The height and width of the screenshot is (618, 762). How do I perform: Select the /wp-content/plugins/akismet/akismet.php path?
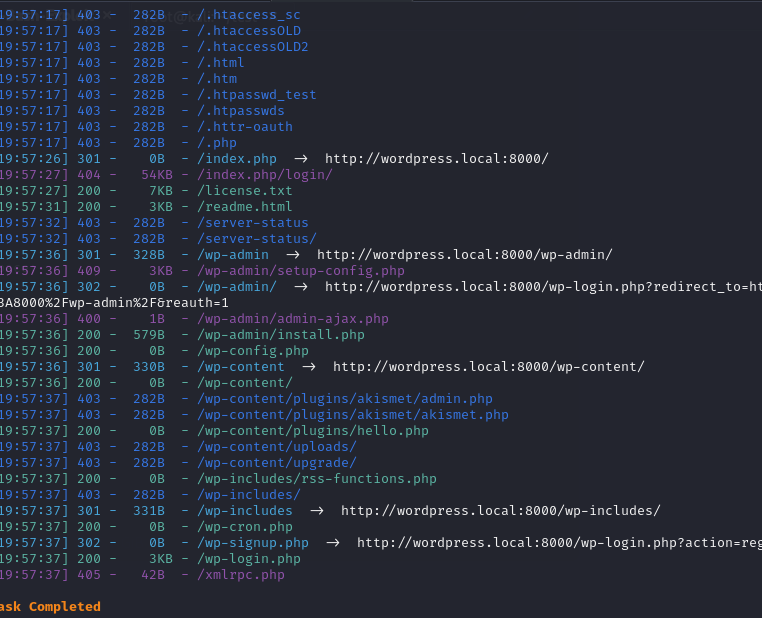(353, 415)
